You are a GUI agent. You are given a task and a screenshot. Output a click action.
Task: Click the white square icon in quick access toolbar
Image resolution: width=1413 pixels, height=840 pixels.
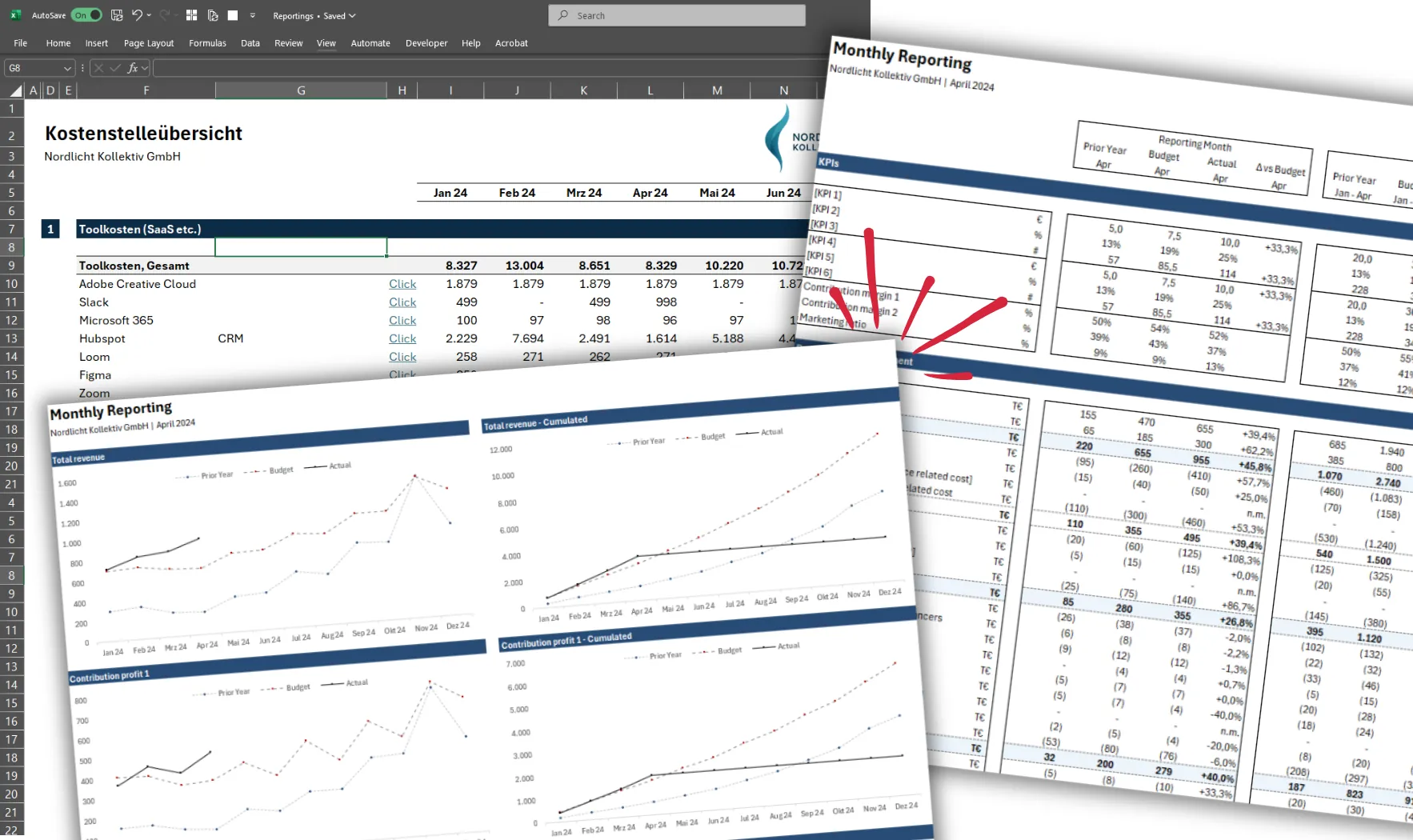pos(233,15)
